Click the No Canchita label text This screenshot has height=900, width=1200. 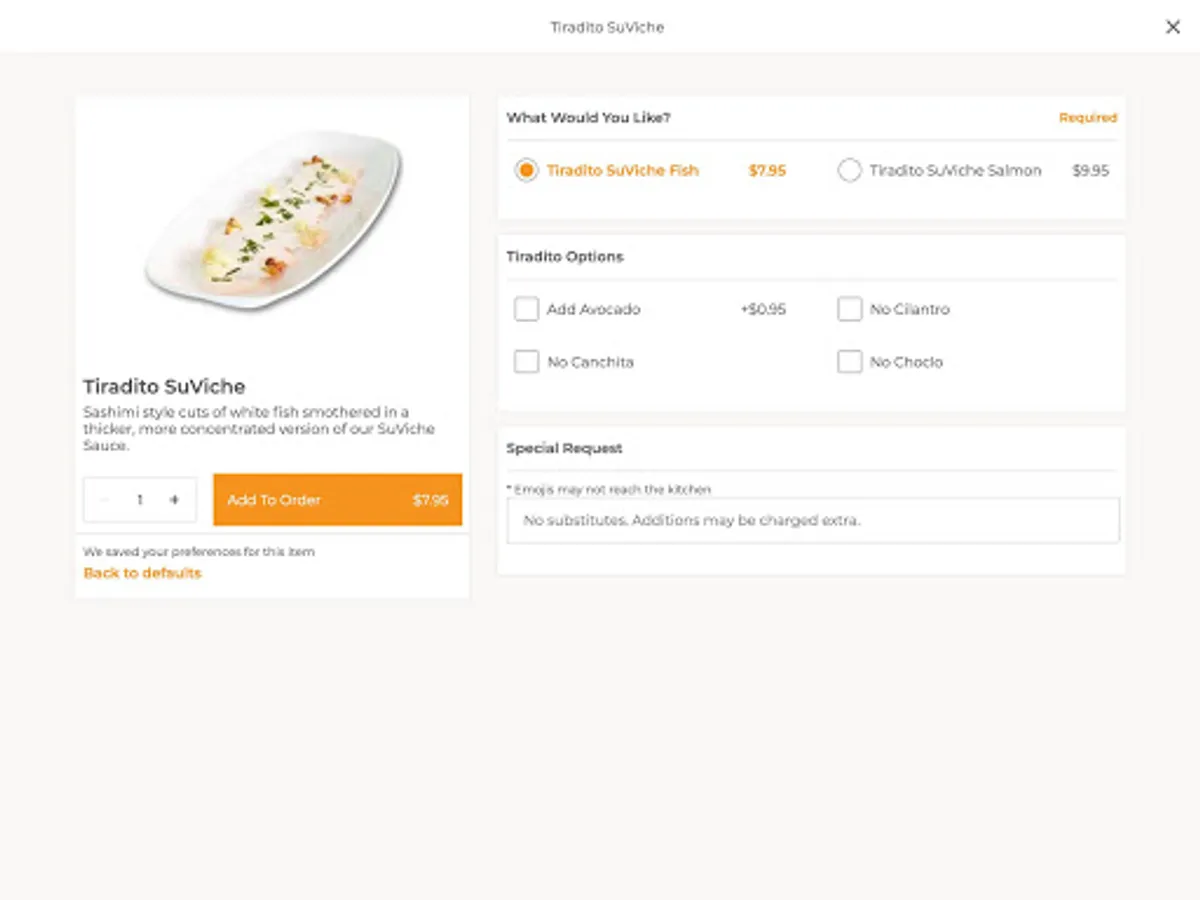[590, 362]
